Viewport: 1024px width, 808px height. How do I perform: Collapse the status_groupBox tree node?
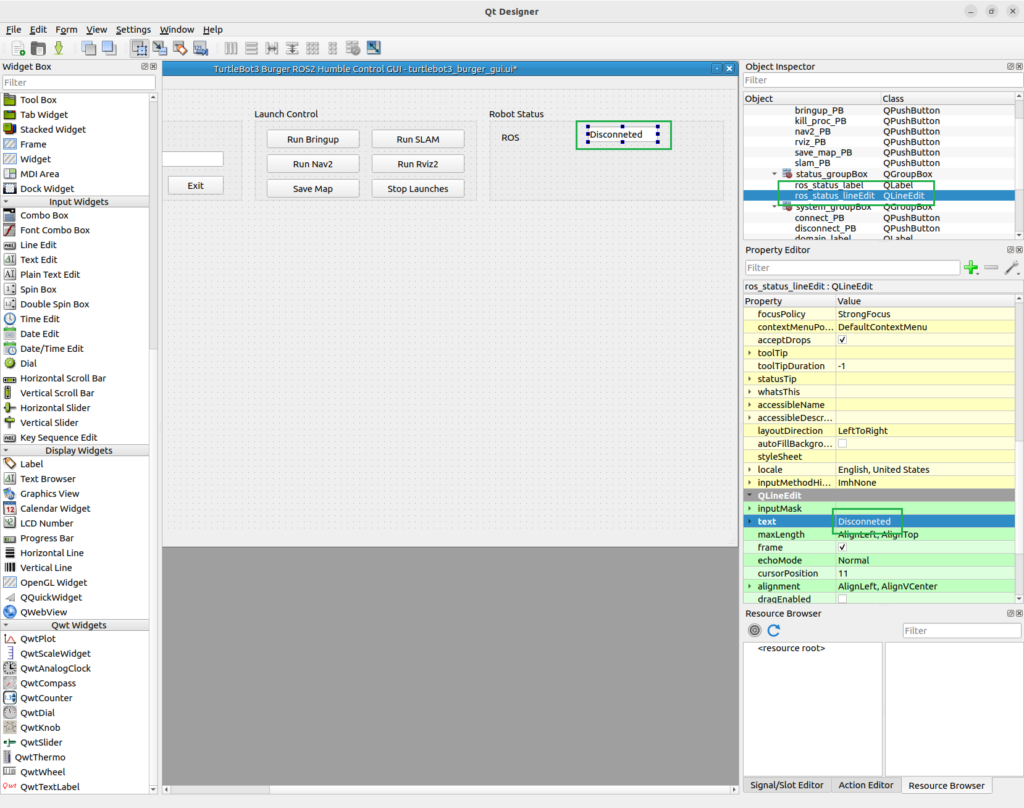775,174
